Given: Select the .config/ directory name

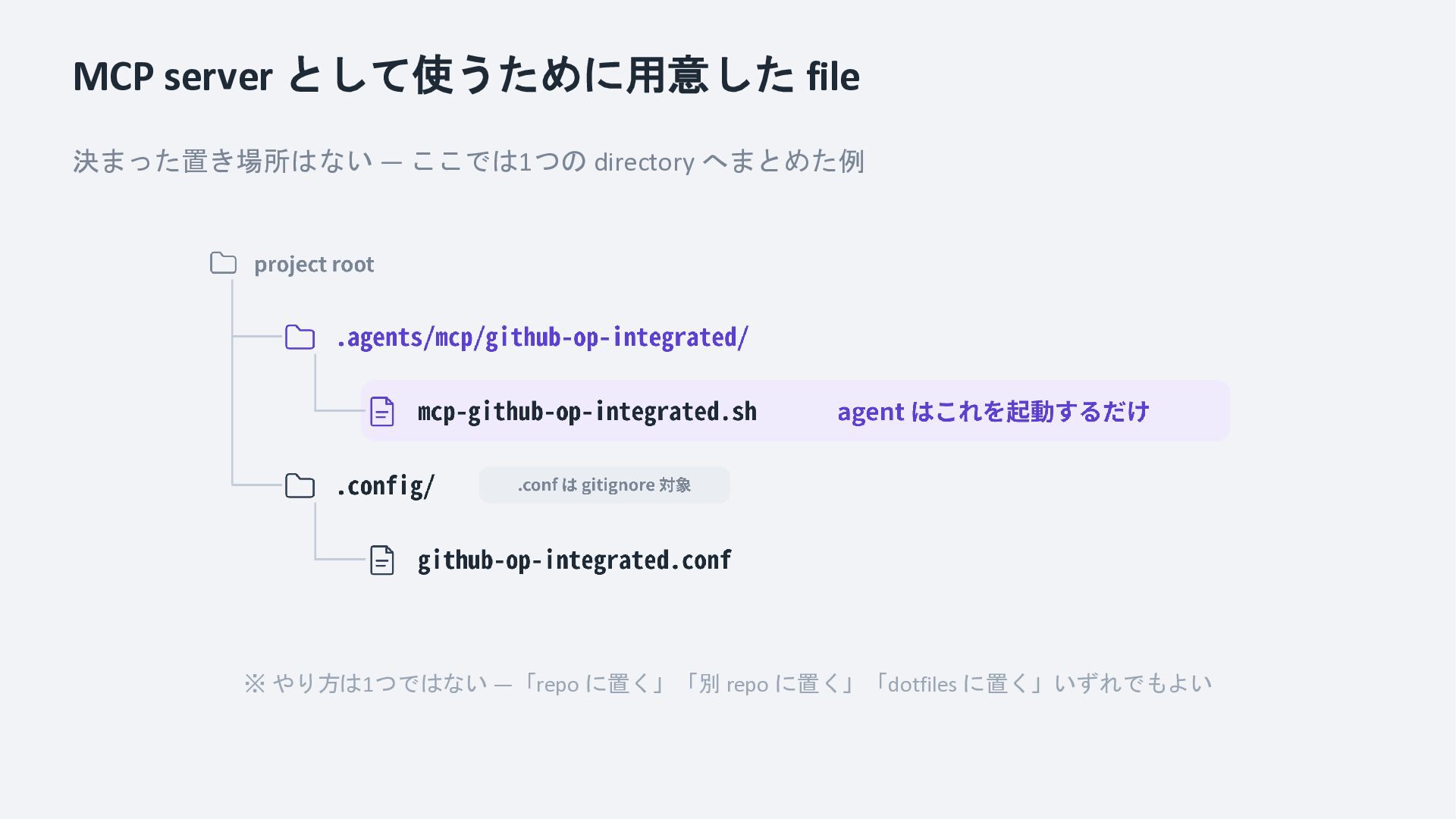Looking at the screenshot, I should (385, 485).
